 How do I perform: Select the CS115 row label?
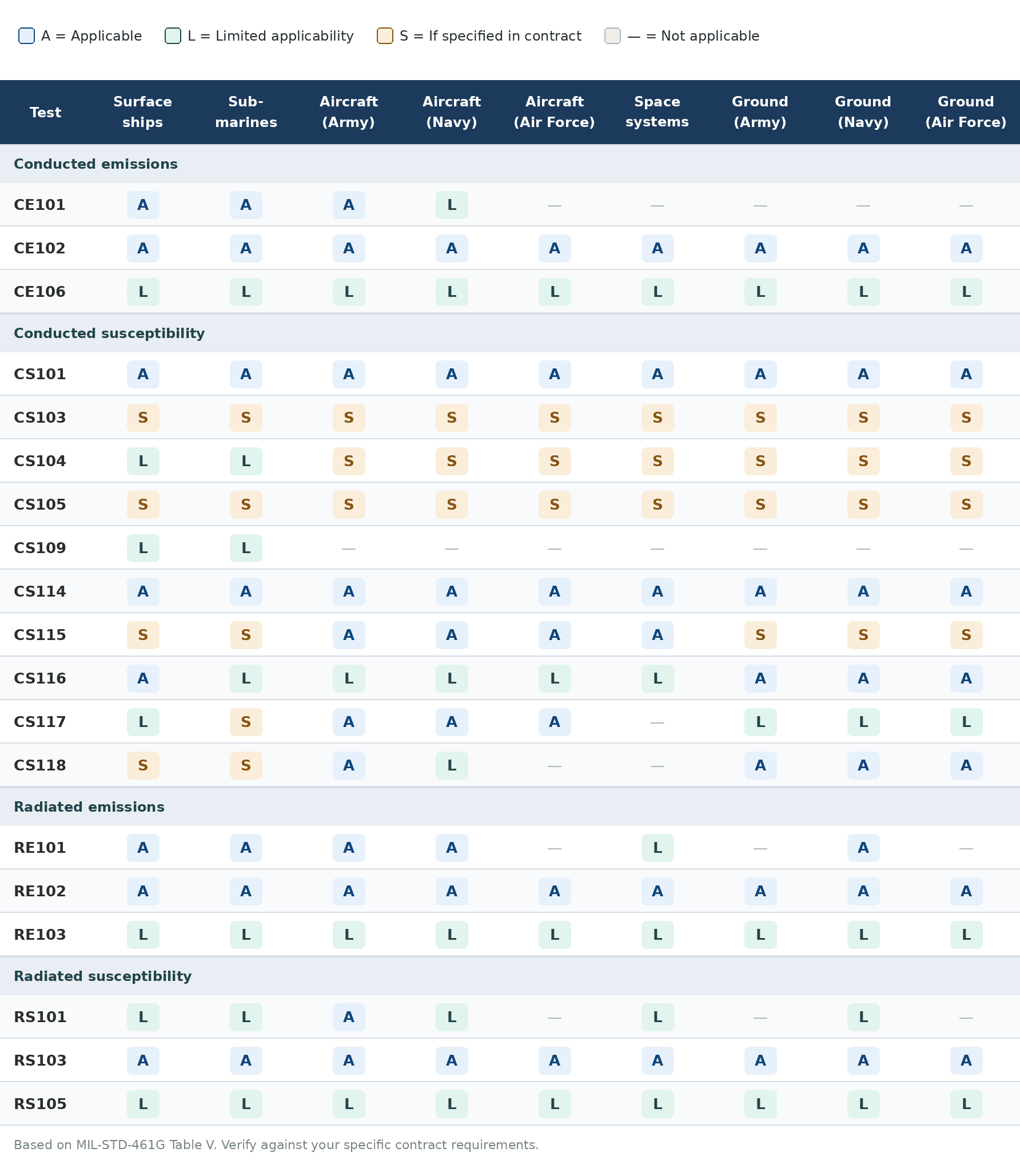click(x=40, y=635)
